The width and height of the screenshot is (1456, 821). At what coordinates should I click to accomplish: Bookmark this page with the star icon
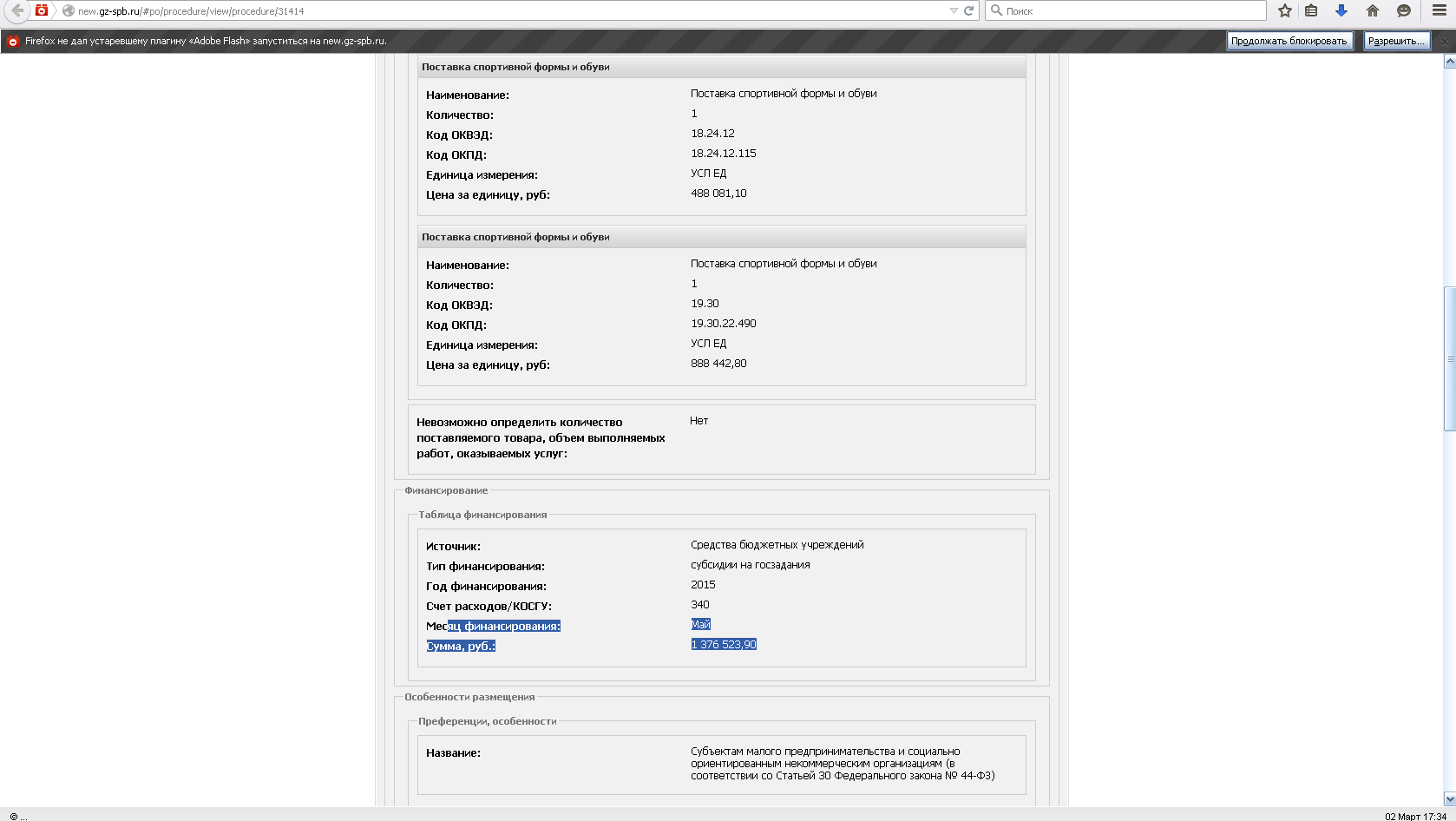point(1285,10)
